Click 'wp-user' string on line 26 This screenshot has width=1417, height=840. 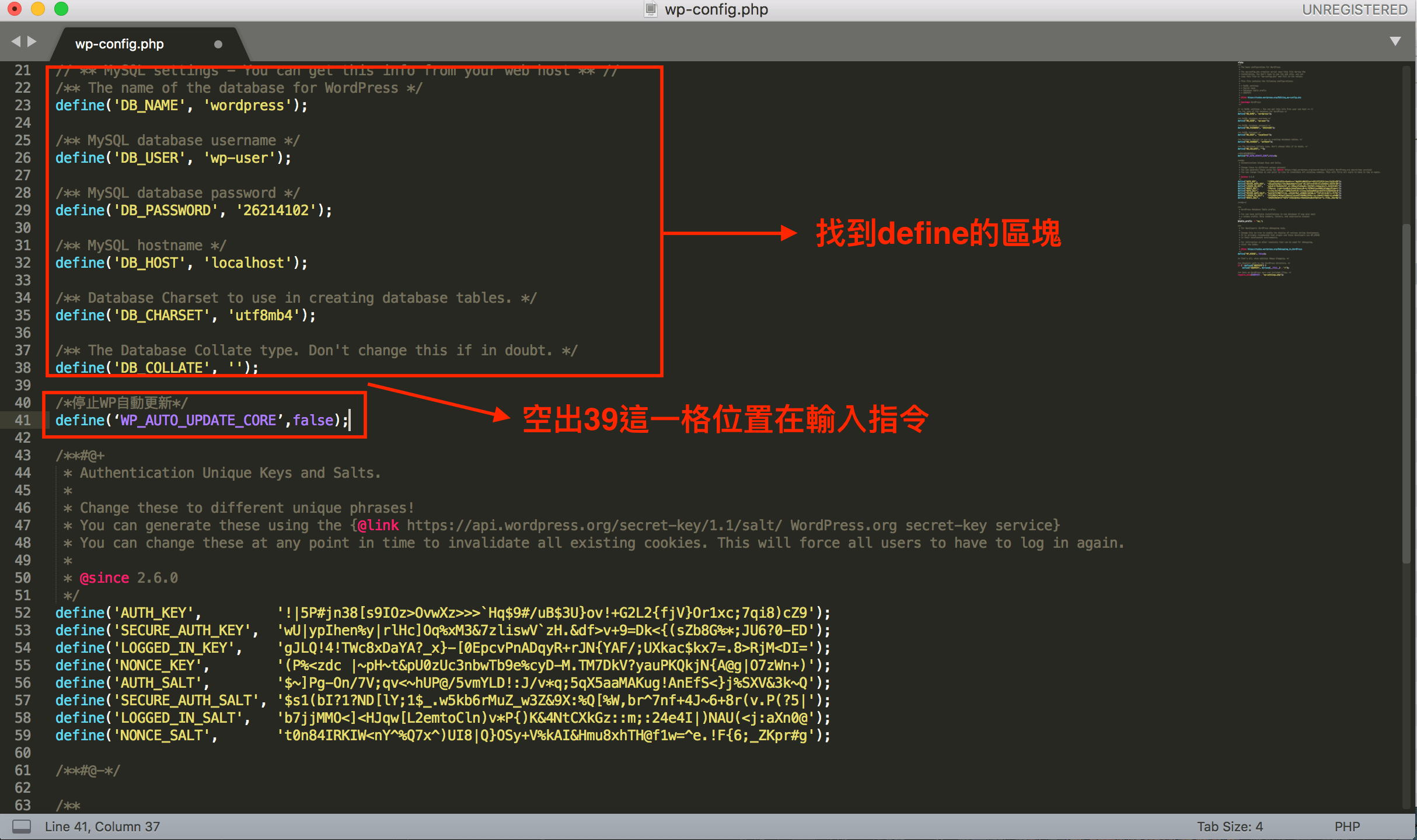[x=239, y=157]
